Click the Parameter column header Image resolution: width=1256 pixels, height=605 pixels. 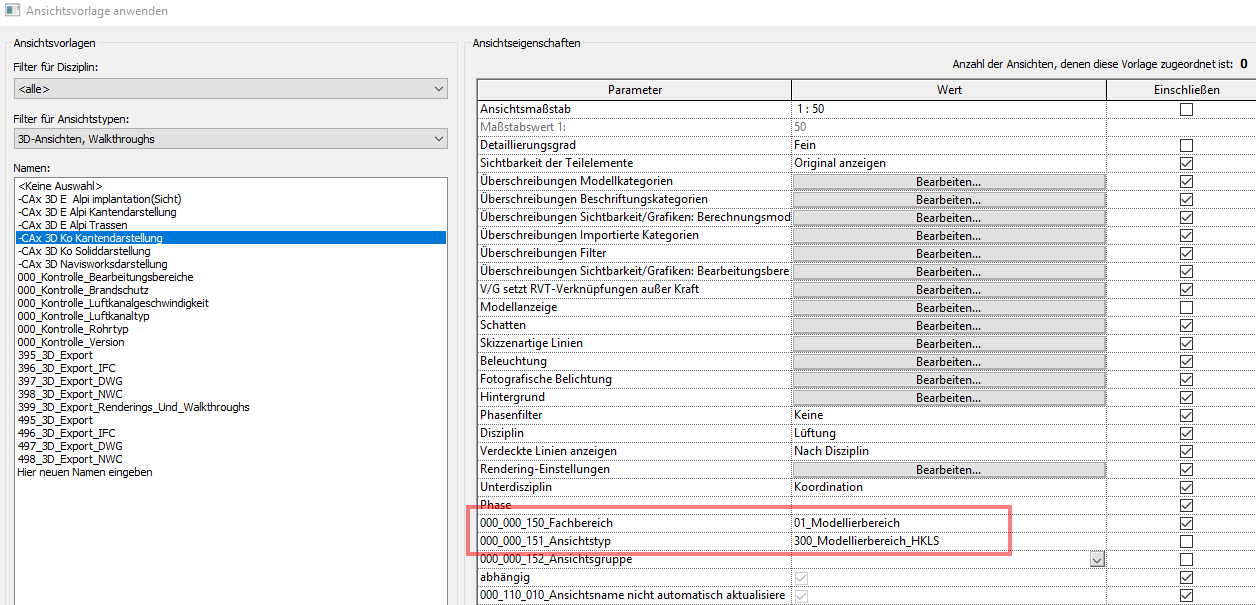click(x=634, y=90)
